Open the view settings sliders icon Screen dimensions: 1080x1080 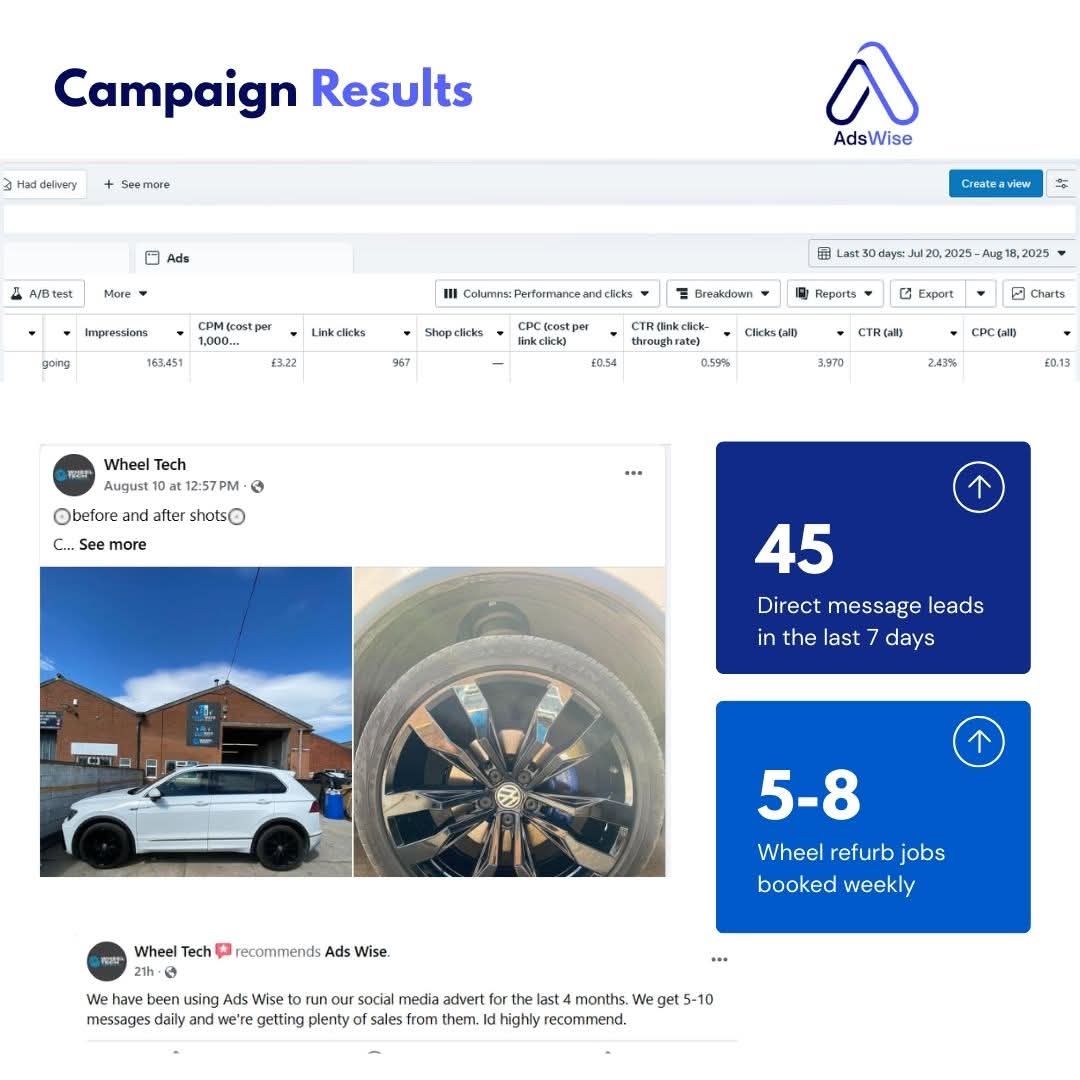[1061, 184]
